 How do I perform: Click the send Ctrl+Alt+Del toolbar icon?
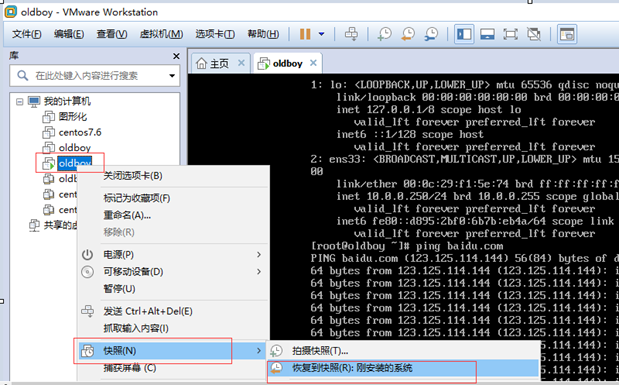click(x=351, y=34)
